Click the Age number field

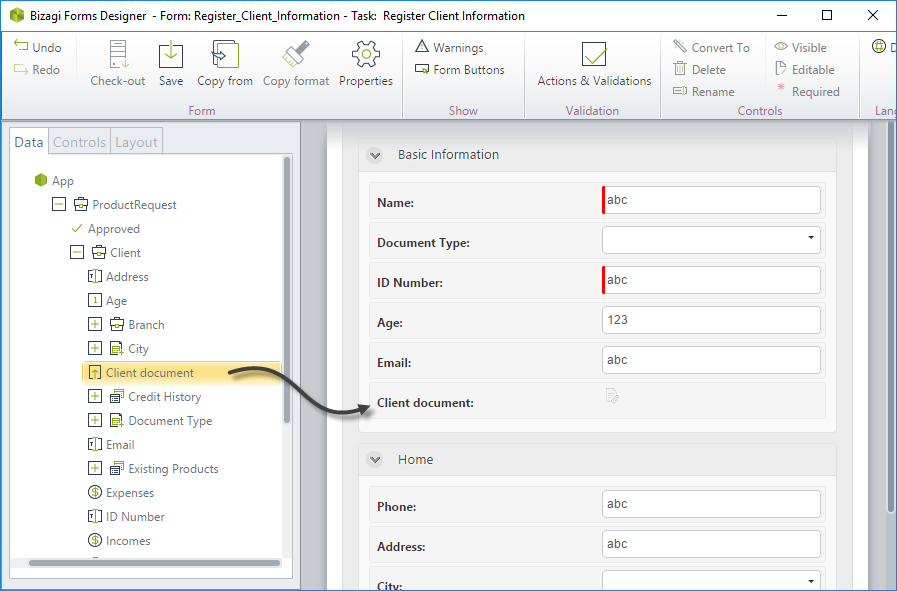coord(711,320)
